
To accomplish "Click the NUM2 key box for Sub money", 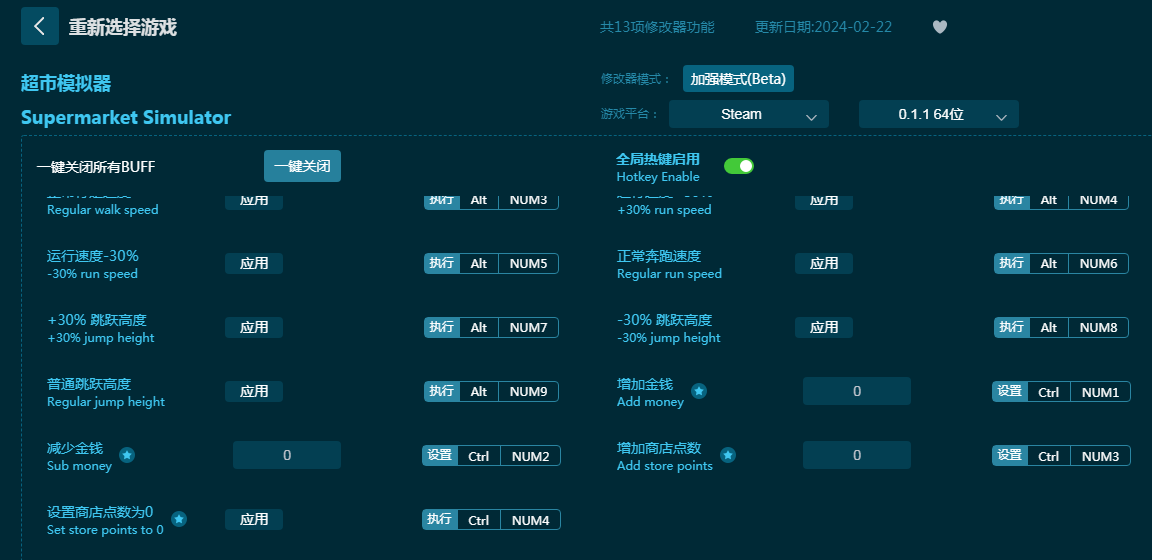I will 530,456.
